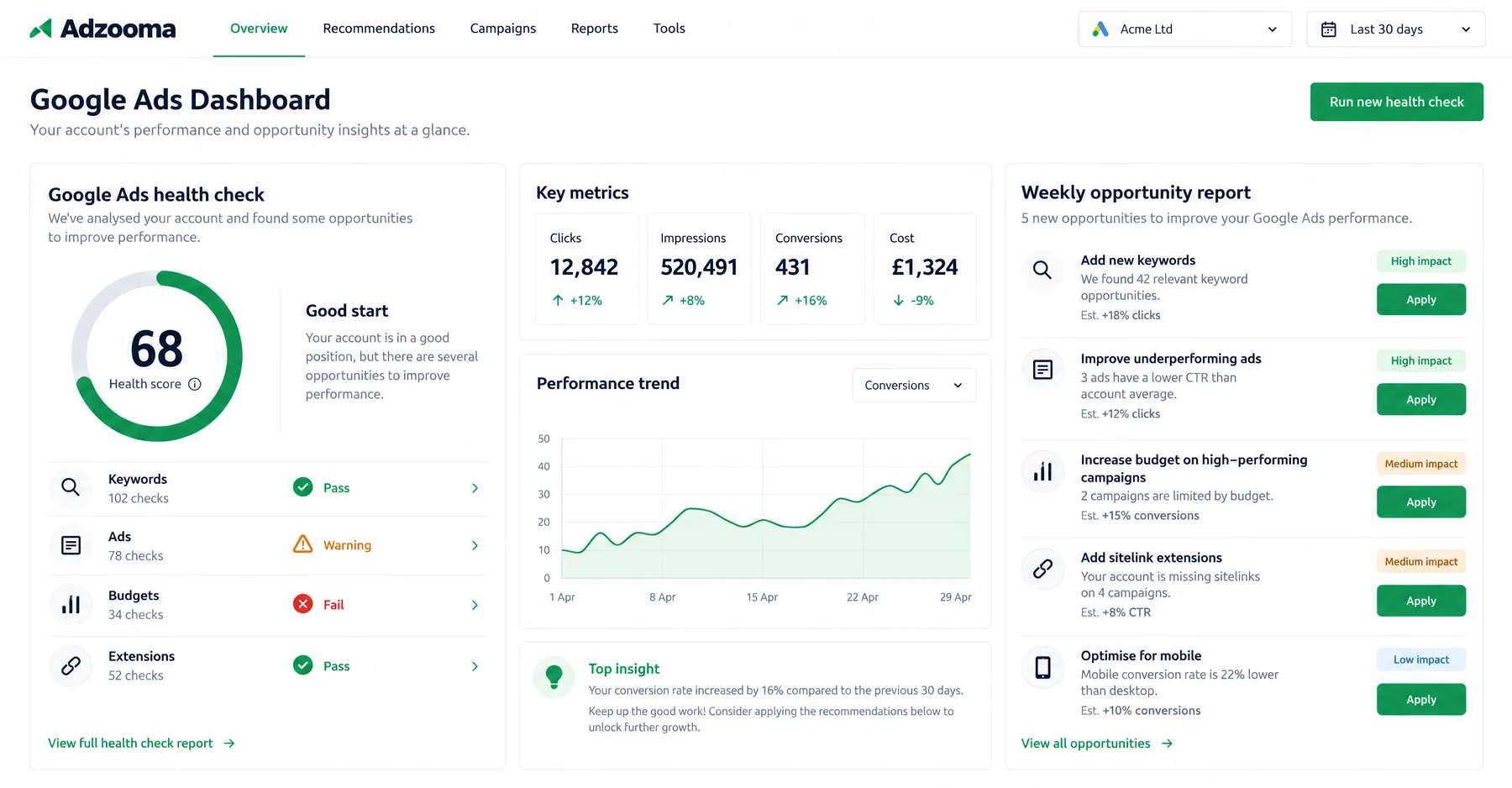Click the Improve underperforming ads icon
Image resolution: width=1512 pixels, height=788 pixels.
[1042, 370]
